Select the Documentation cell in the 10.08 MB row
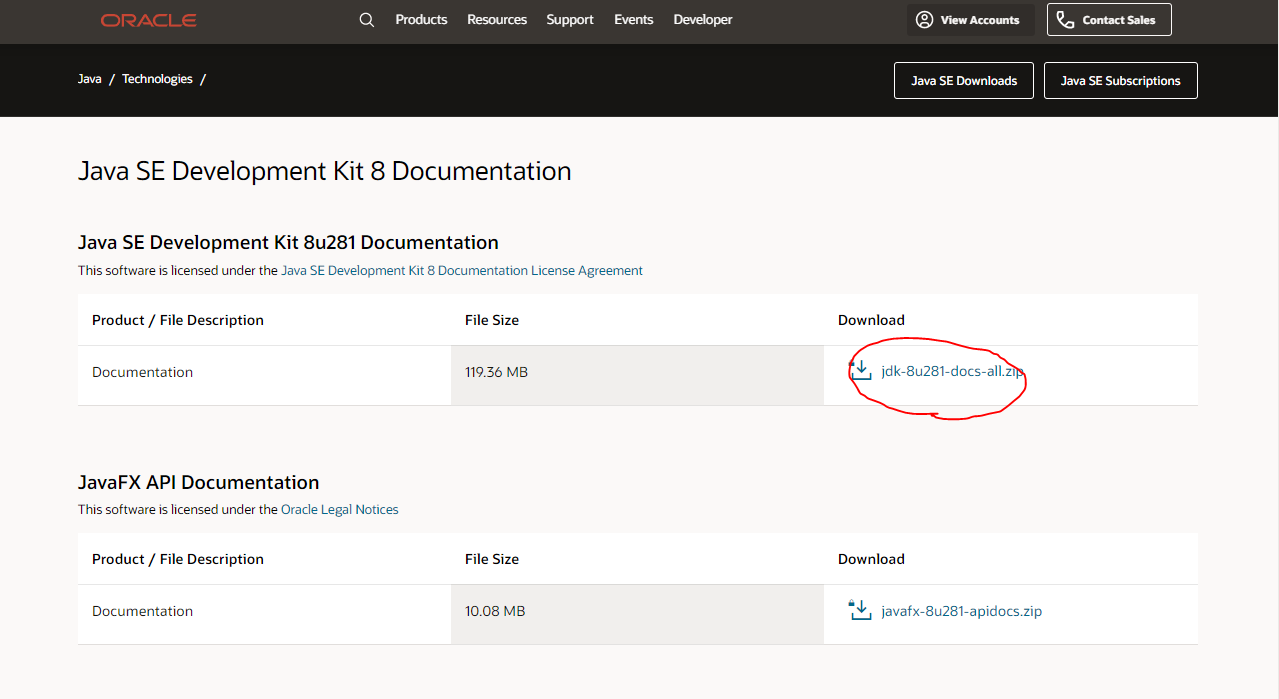Image resolution: width=1279 pixels, height=699 pixels. 264,614
